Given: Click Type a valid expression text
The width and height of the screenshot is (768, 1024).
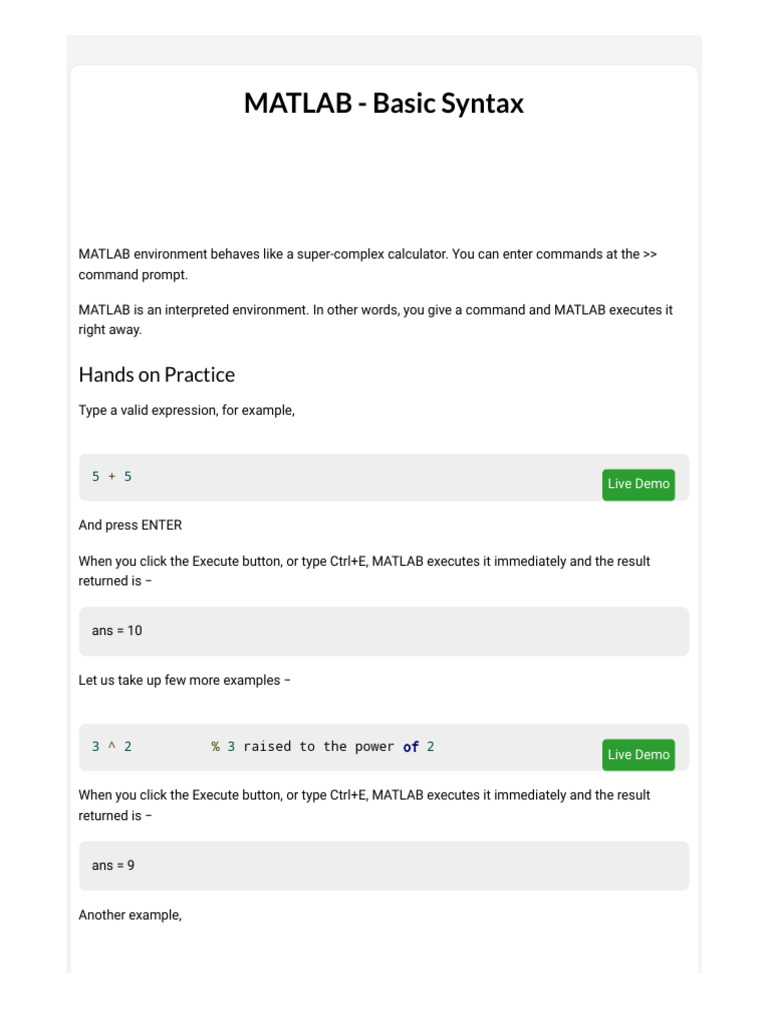Looking at the screenshot, I should point(187,410).
